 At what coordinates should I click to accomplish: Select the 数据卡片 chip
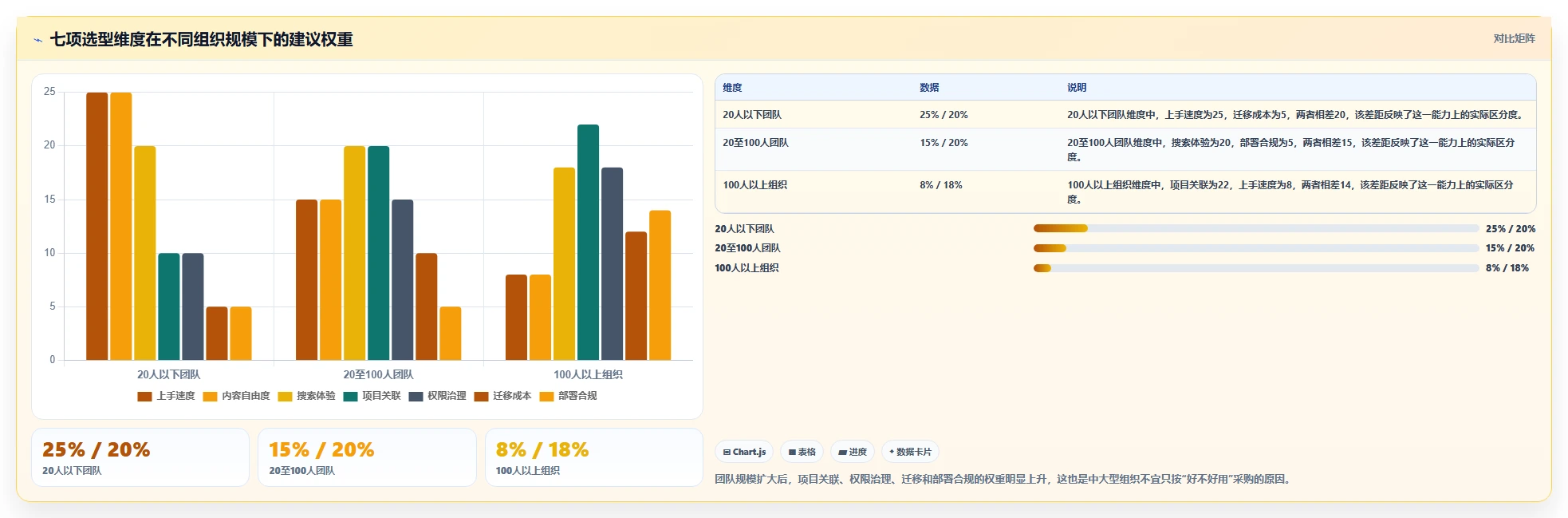910,452
